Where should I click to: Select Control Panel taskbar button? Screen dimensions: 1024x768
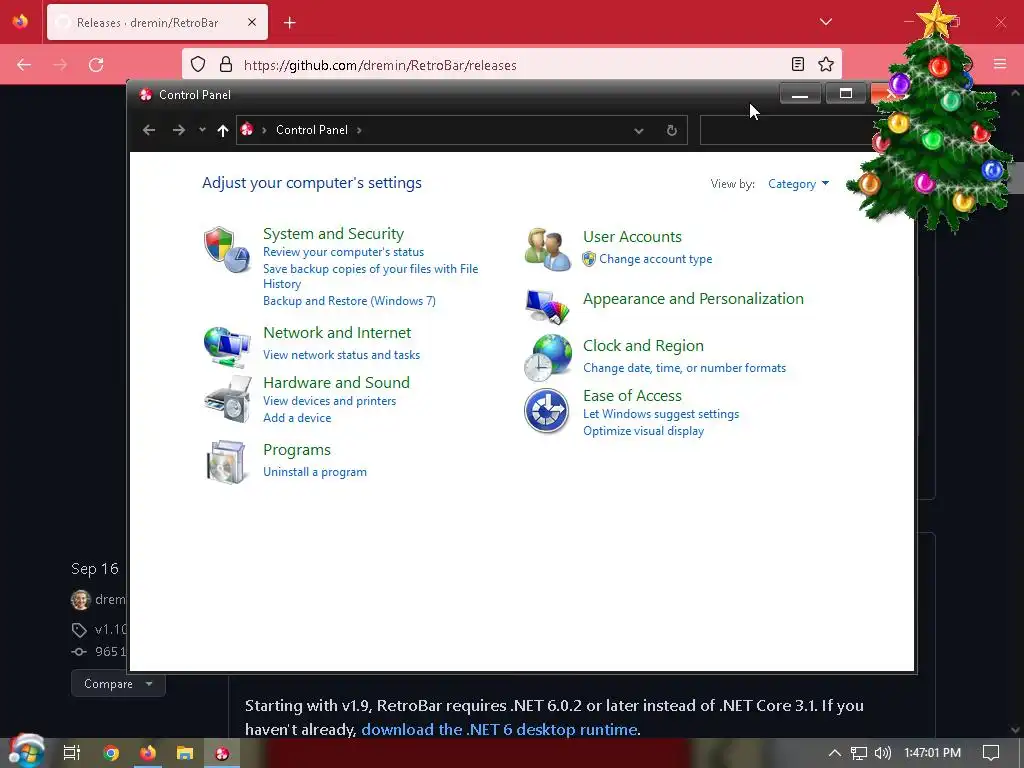(x=222, y=753)
